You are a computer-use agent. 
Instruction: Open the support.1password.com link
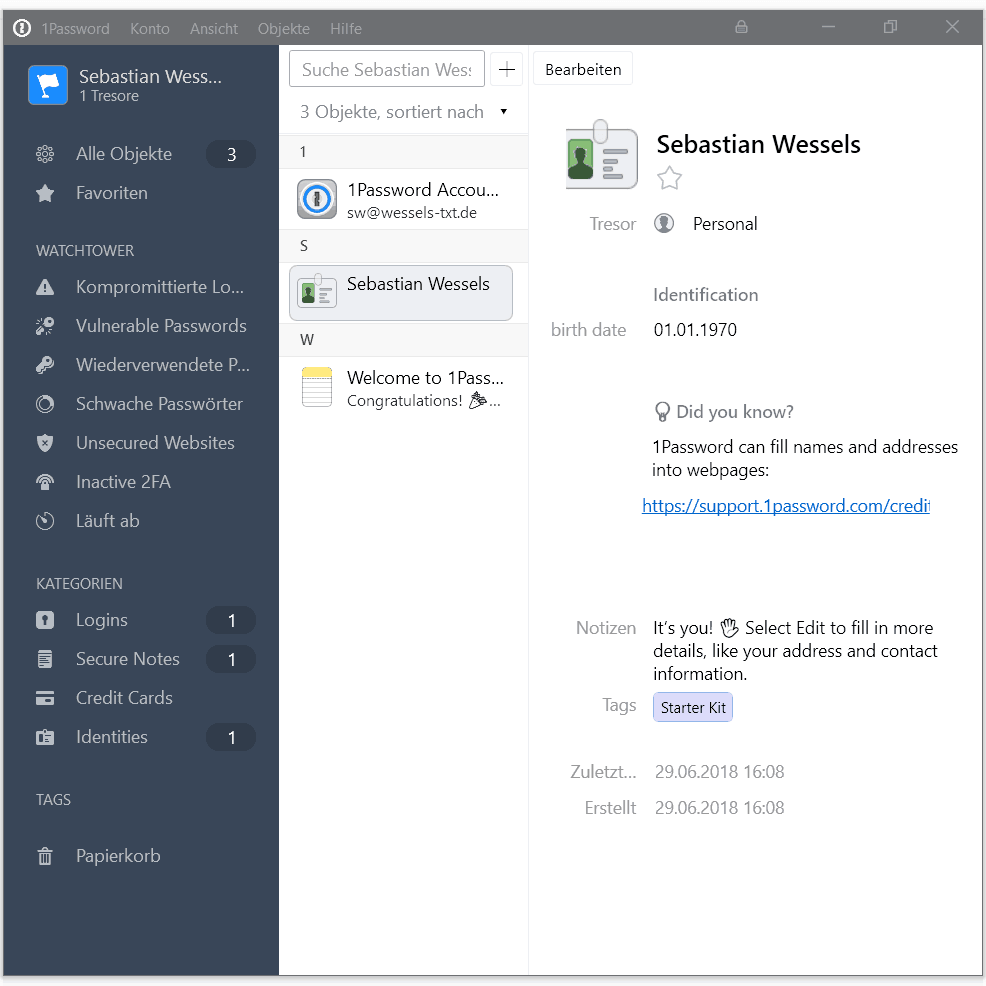(x=785, y=506)
